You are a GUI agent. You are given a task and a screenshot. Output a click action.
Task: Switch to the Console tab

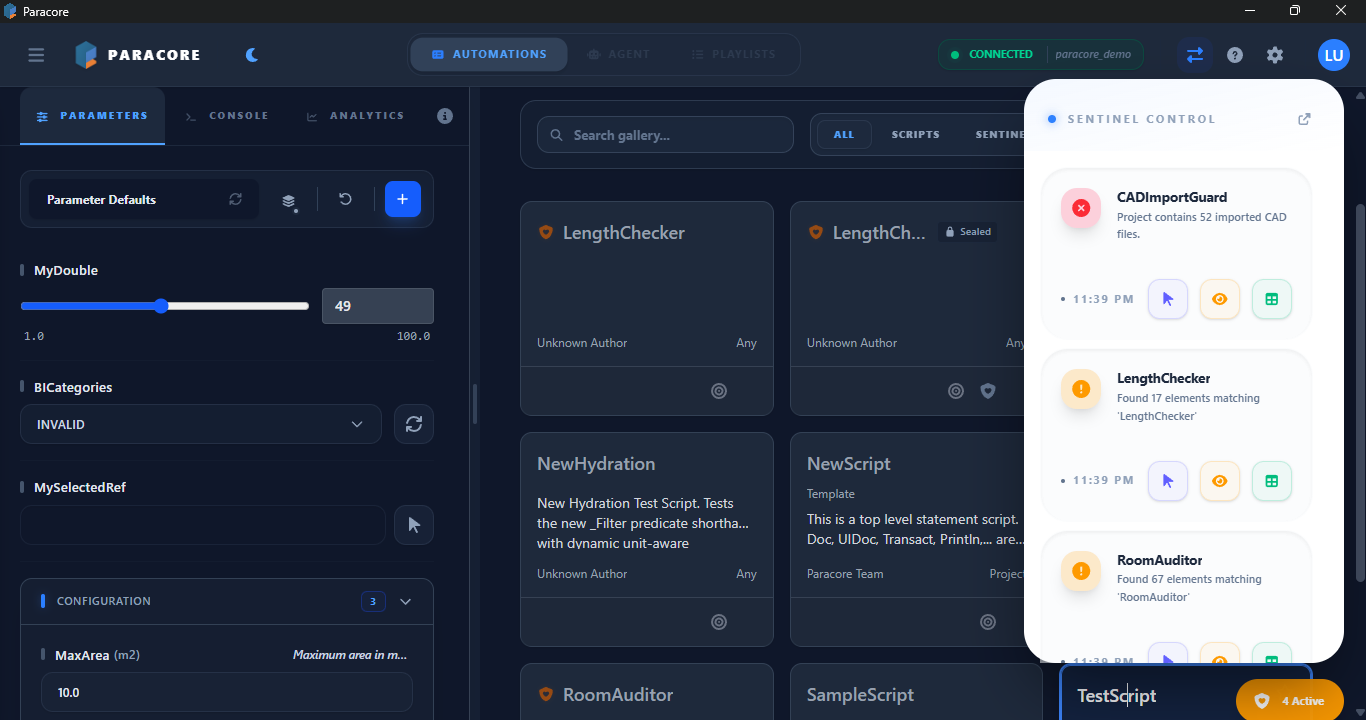[x=227, y=116]
